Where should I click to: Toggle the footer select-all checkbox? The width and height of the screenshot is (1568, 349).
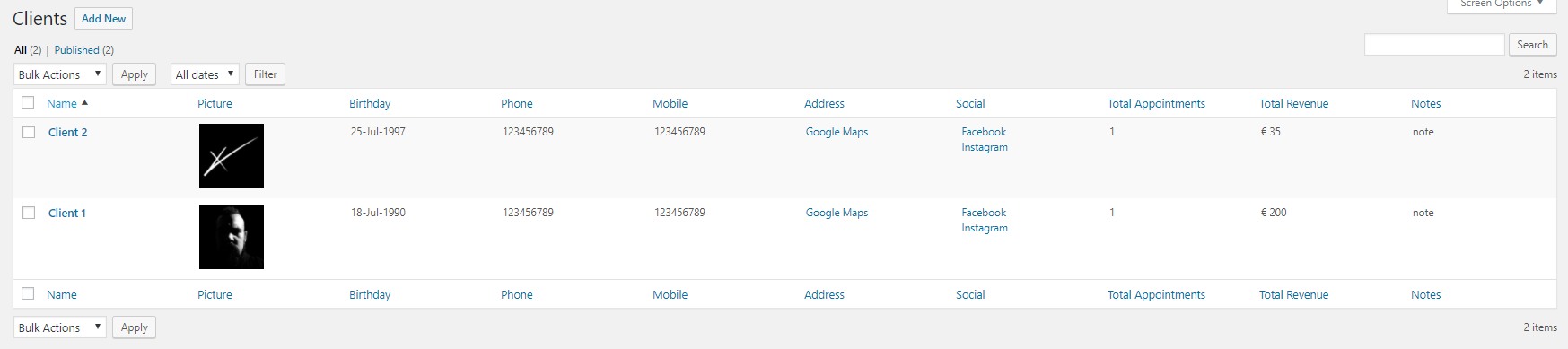click(x=28, y=293)
